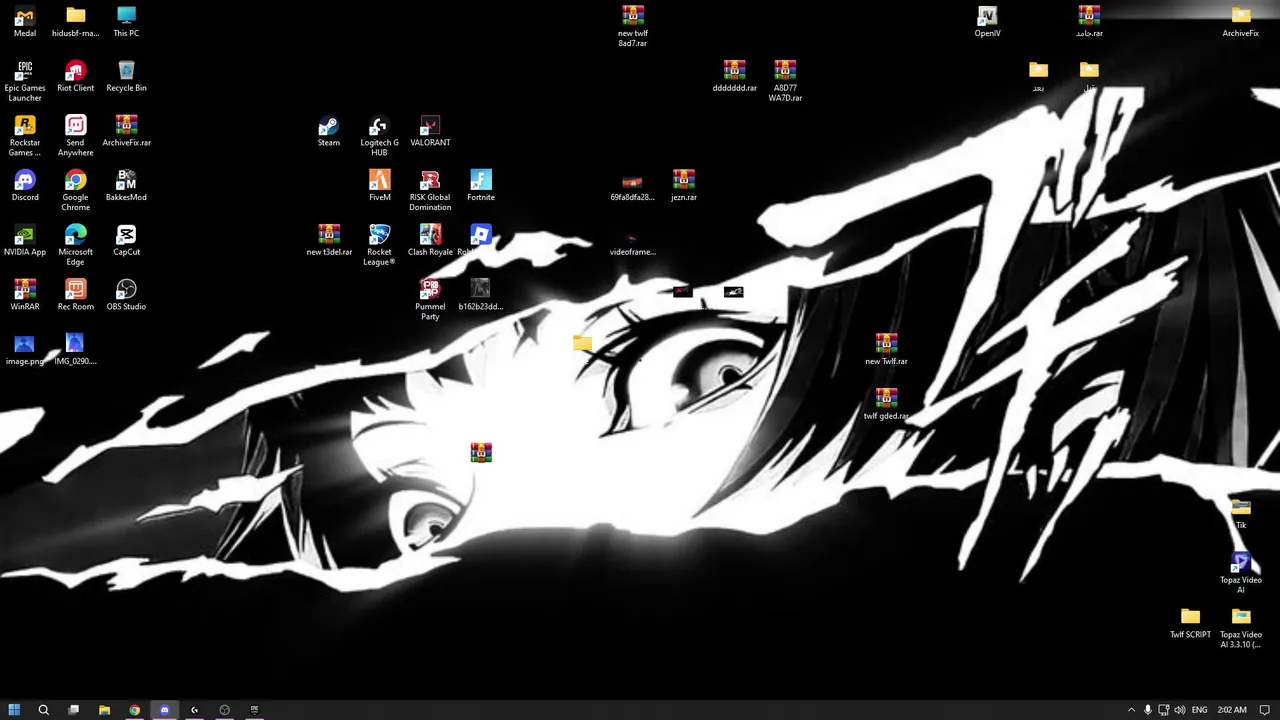Select the Topaz Video AI 3.3.10 folder

click(x=1240, y=628)
